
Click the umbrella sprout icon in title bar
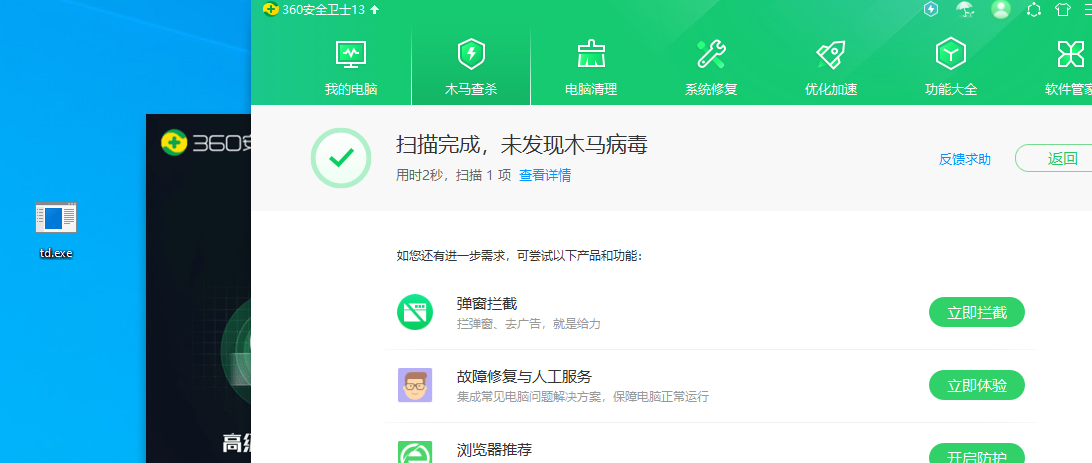(965, 10)
